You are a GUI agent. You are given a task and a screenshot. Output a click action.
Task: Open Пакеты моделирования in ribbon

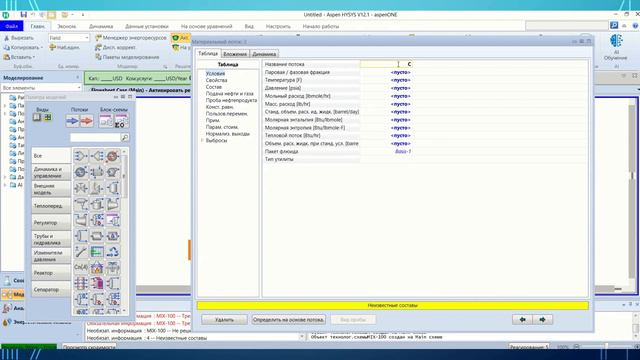[x=127, y=57]
